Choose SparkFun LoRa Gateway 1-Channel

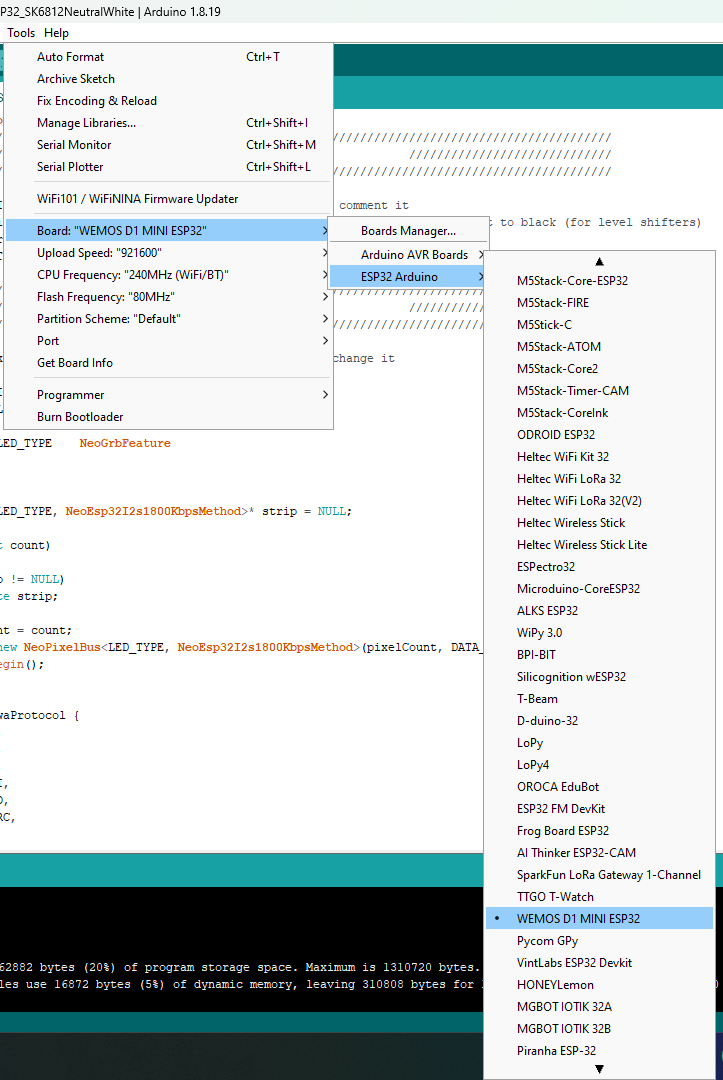(x=599, y=875)
